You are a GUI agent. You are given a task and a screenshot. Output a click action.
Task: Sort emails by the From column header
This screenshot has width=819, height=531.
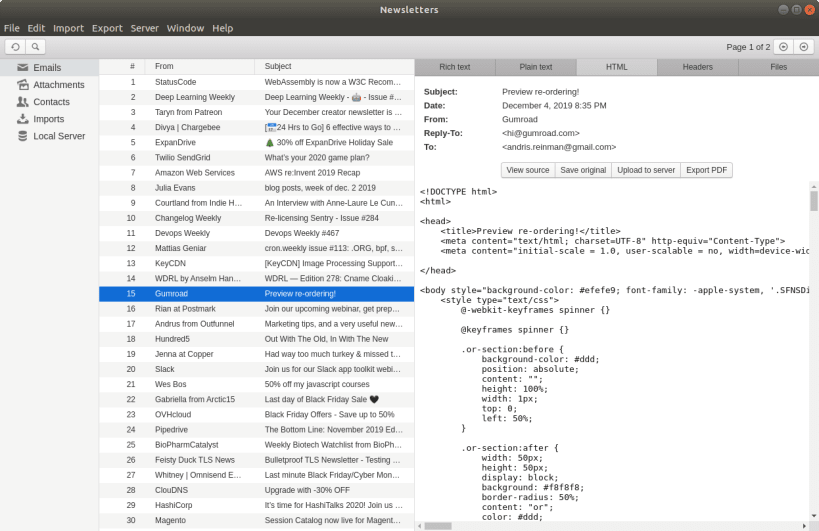click(x=200, y=67)
